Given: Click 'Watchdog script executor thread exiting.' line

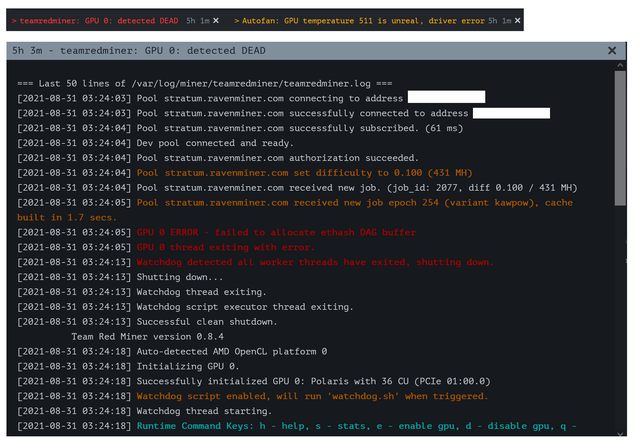Looking at the screenshot, I should coord(185,307).
